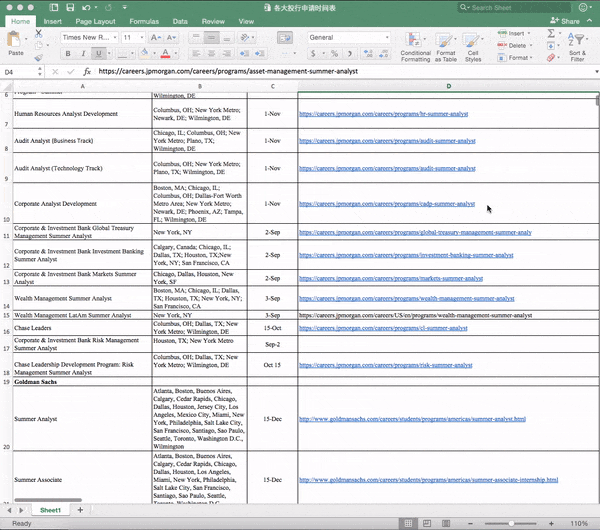This screenshot has width=600, height=530.
Task: Click the Search Sheet field
Action: 515,8
